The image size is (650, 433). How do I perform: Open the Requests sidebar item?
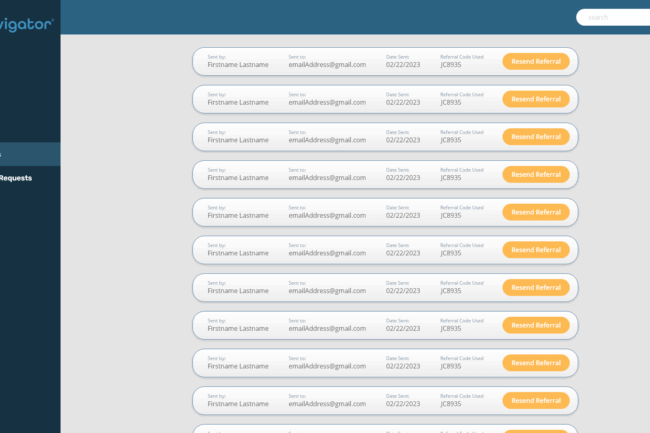17,178
